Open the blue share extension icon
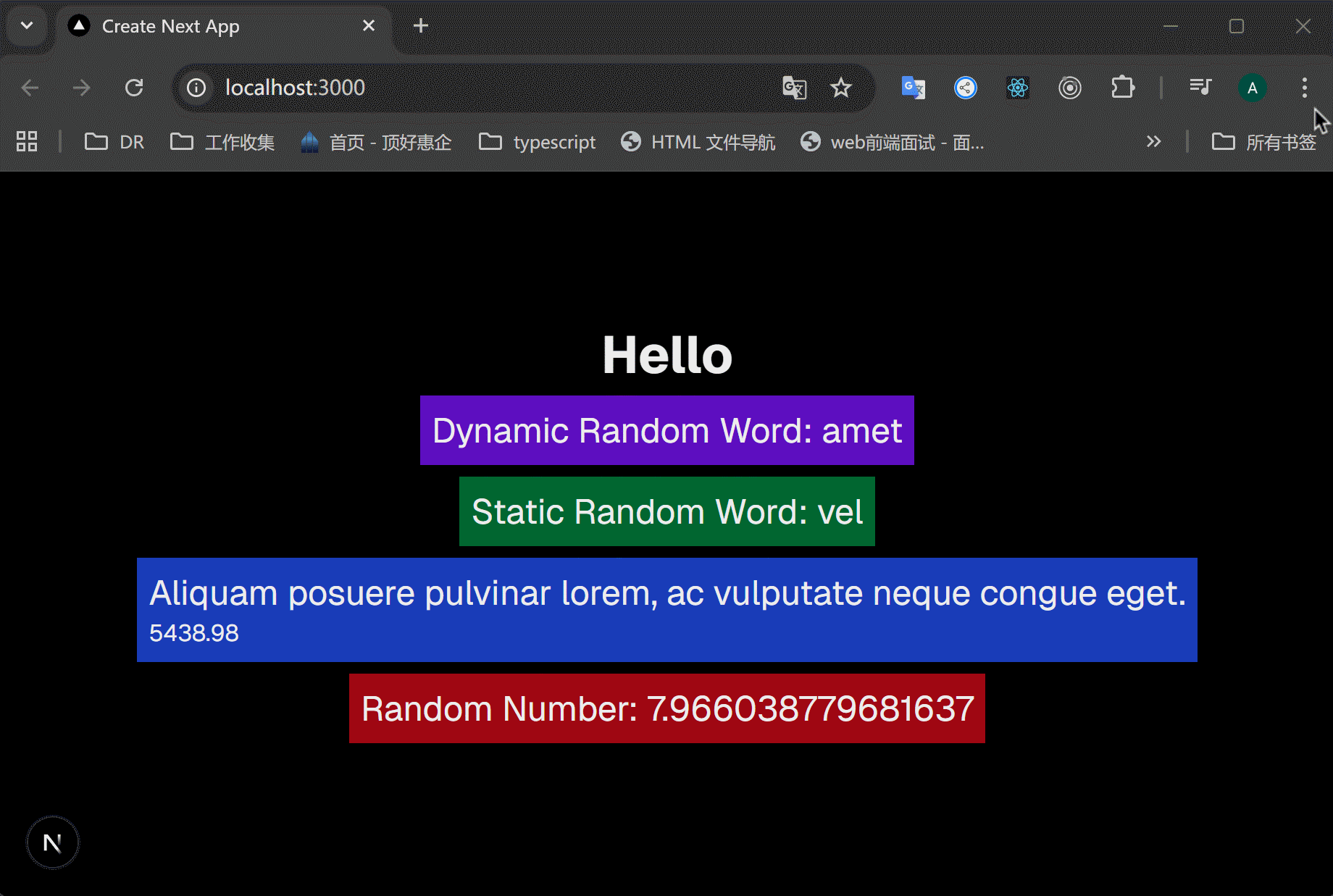 click(x=965, y=88)
